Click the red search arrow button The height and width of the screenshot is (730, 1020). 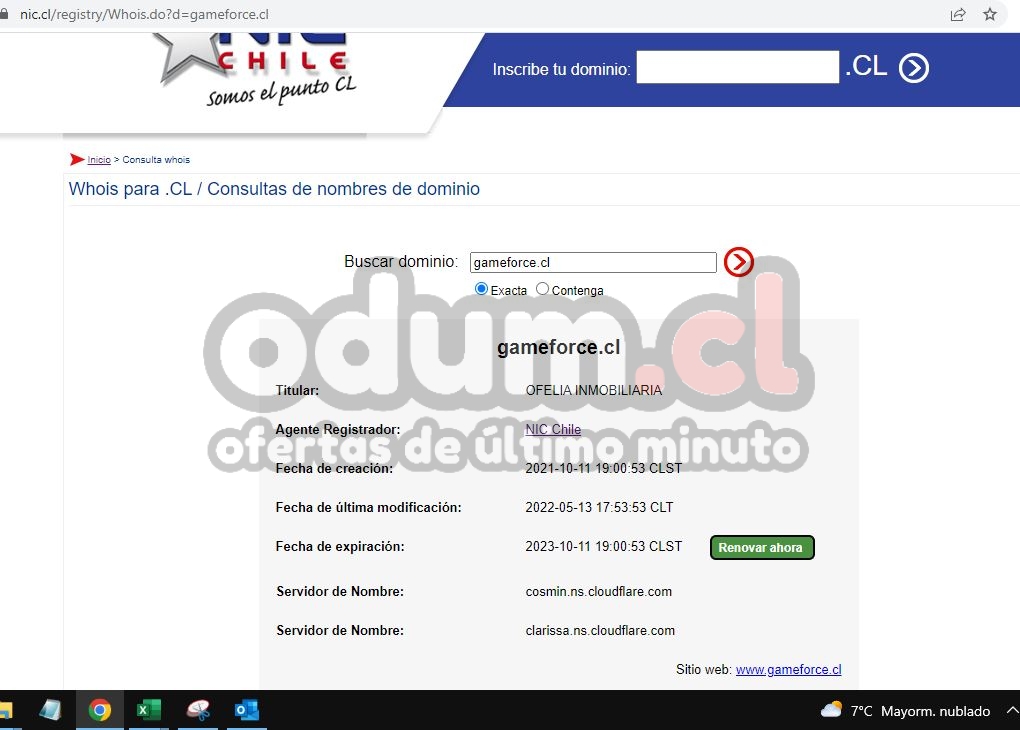pos(738,262)
